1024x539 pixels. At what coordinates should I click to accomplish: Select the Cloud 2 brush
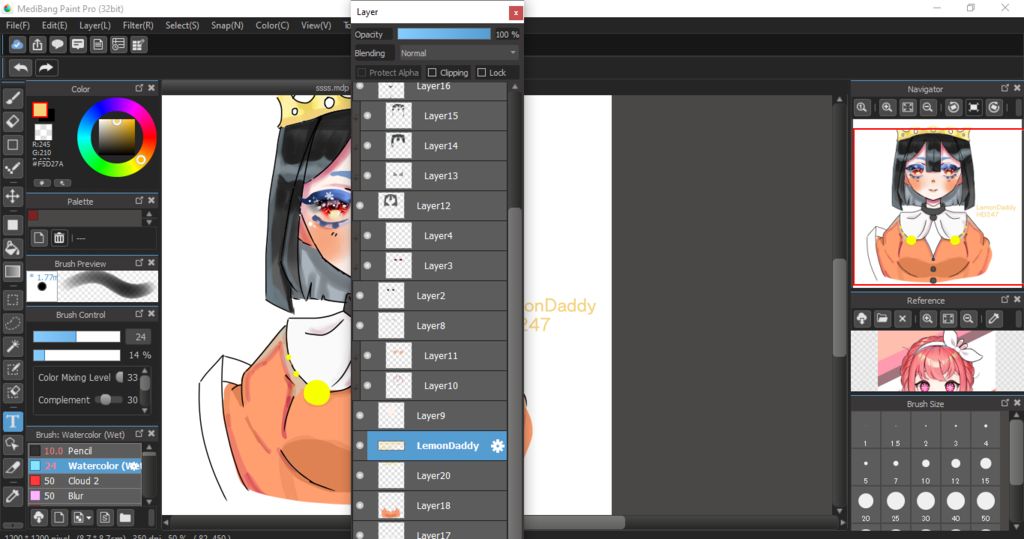coord(85,481)
